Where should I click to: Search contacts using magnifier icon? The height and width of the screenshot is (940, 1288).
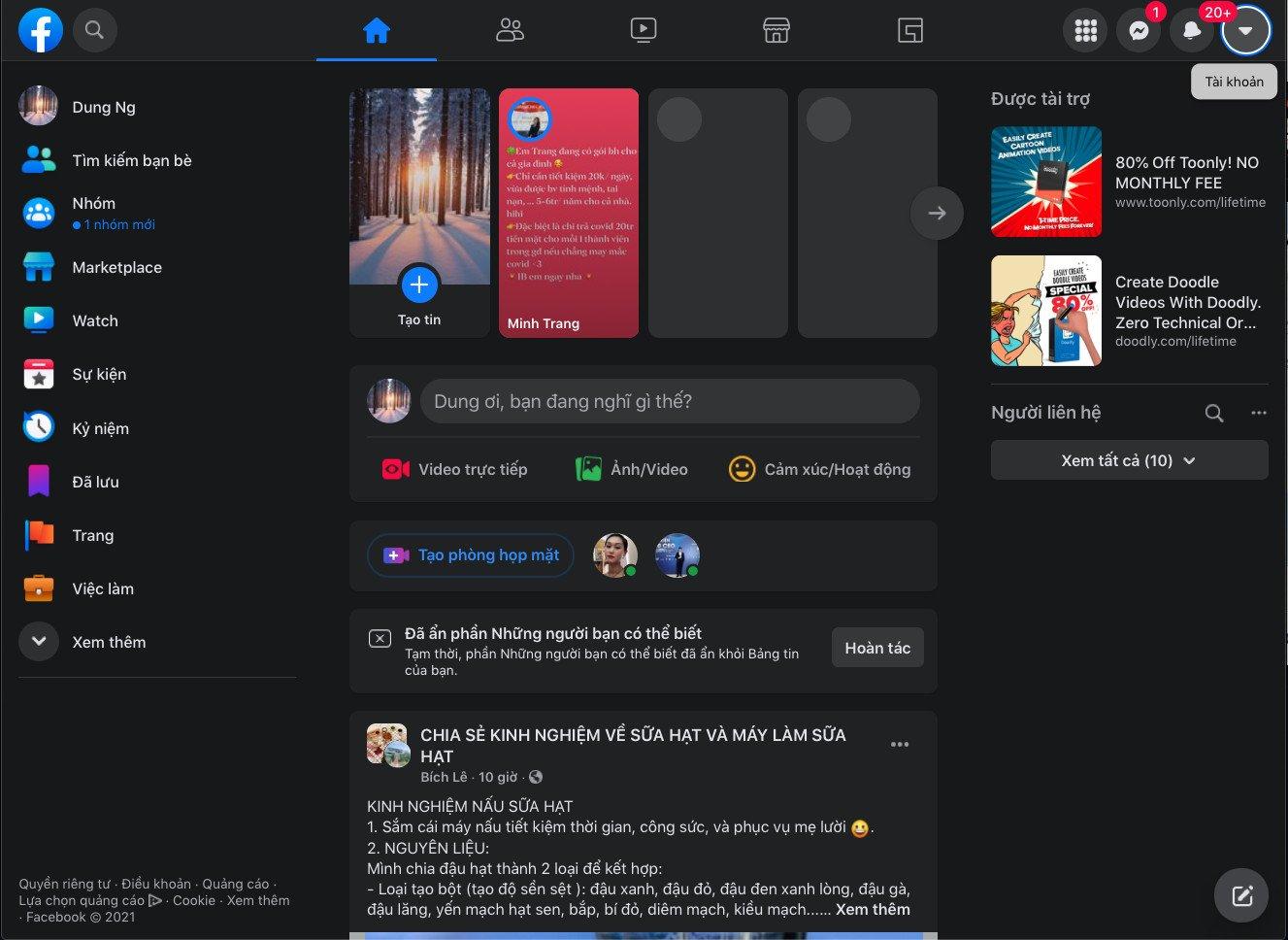pos(1213,413)
